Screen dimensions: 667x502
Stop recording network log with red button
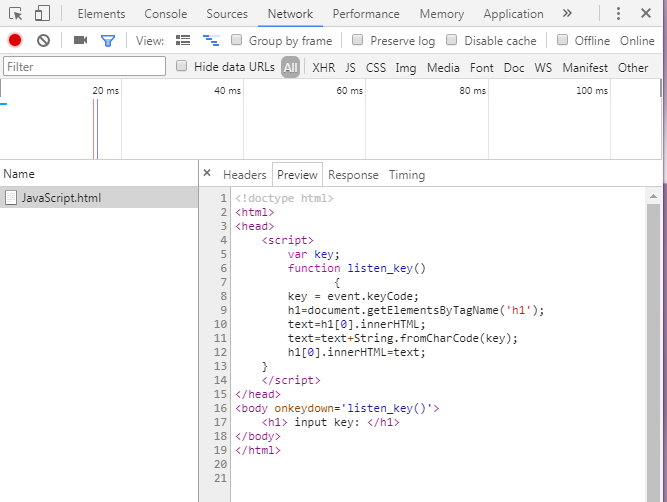pos(15,40)
